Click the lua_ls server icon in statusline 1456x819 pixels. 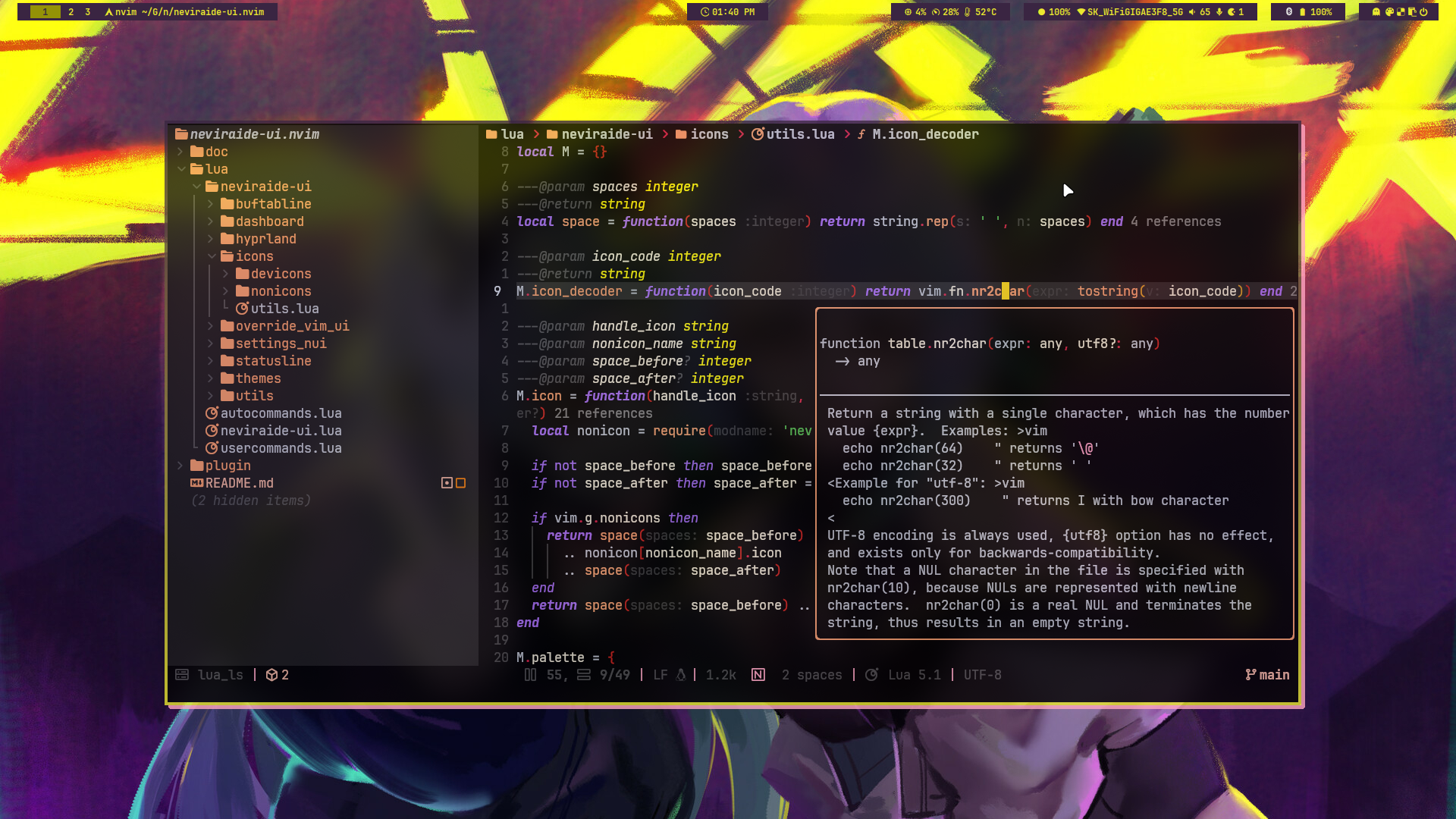tap(182, 675)
